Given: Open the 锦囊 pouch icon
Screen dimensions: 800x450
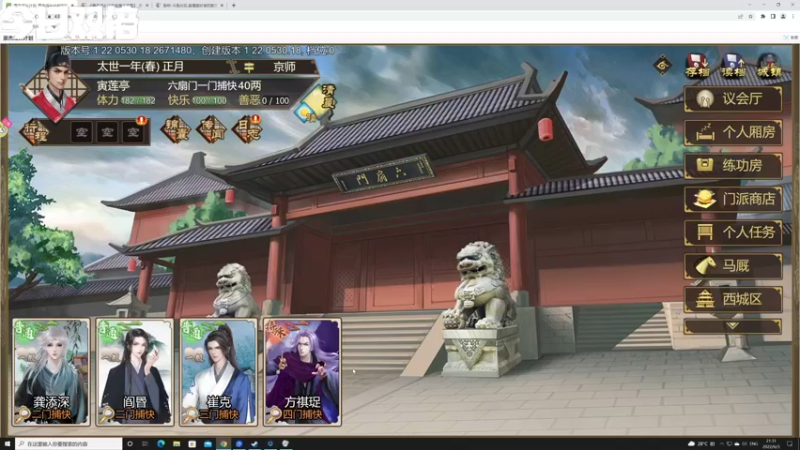Looking at the screenshot, I should [176, 129].
